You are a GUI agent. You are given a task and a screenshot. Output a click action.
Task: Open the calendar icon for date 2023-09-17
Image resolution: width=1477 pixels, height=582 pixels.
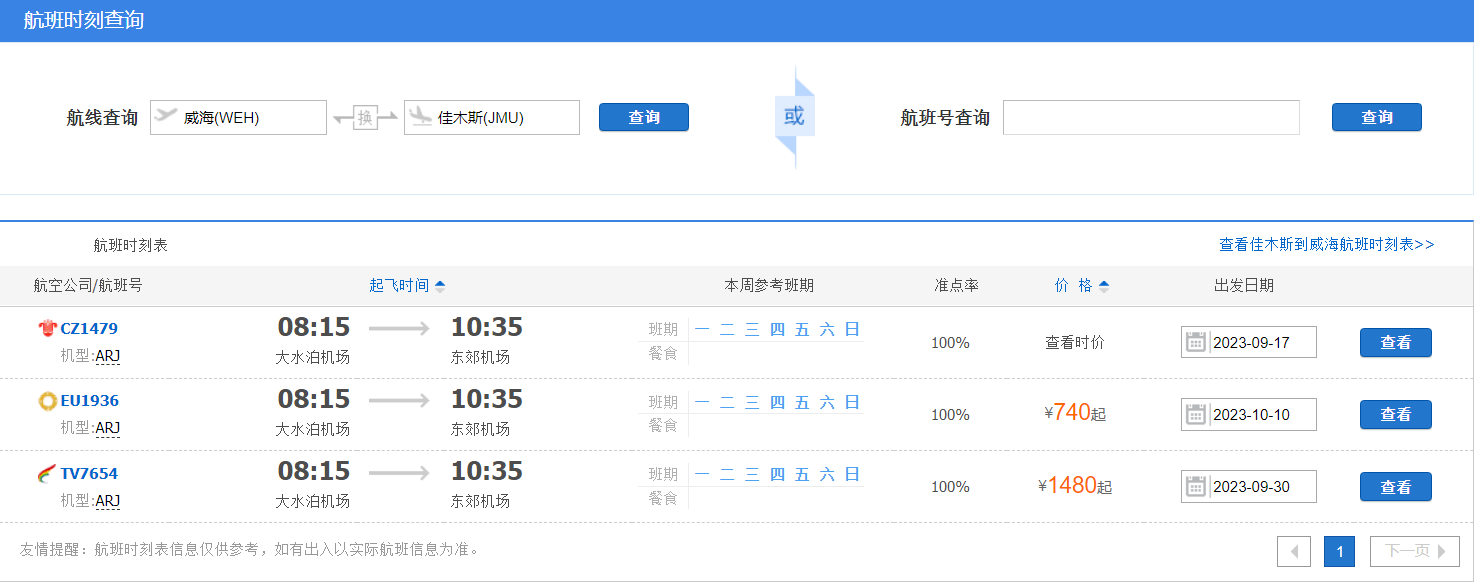pyautogui.click(x=1195, y=342)
